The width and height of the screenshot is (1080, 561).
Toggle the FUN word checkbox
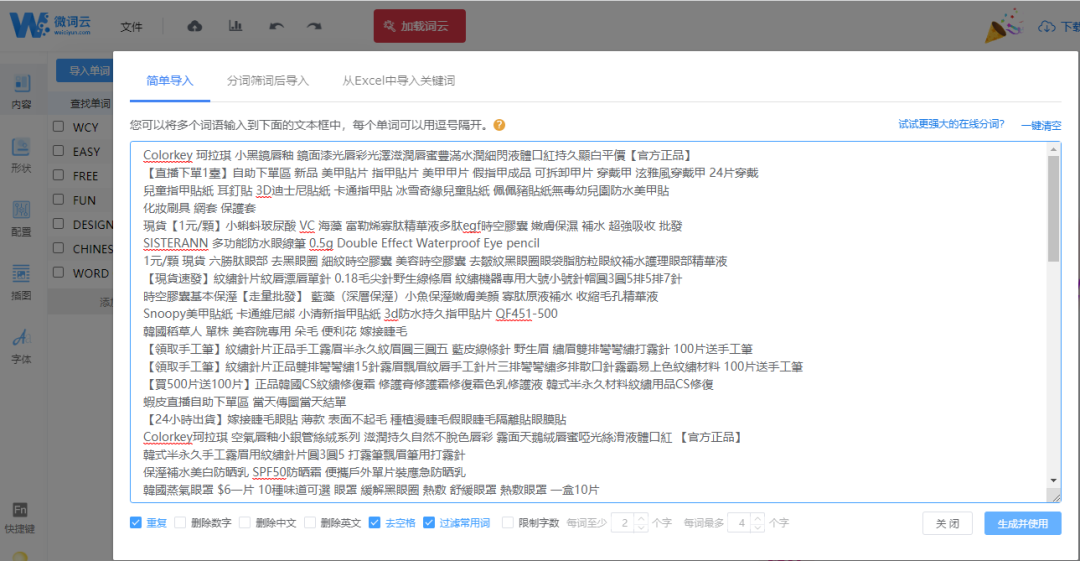pos(59,200)
